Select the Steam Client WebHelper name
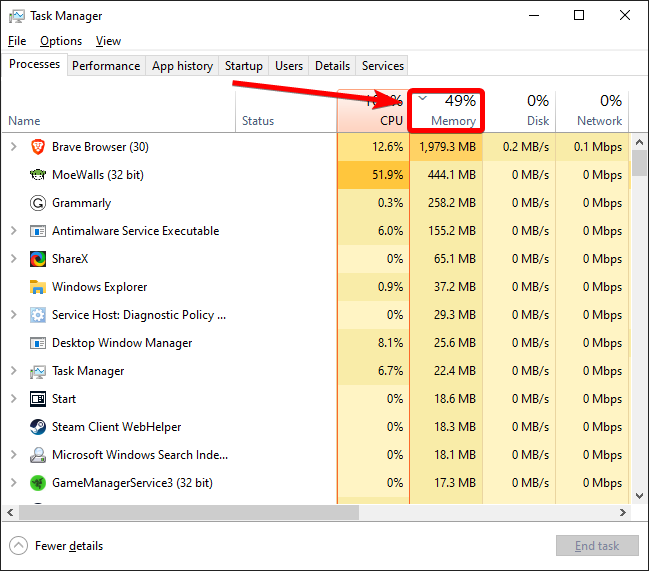This screenshot has height=571, width=649. pos(116,427)
